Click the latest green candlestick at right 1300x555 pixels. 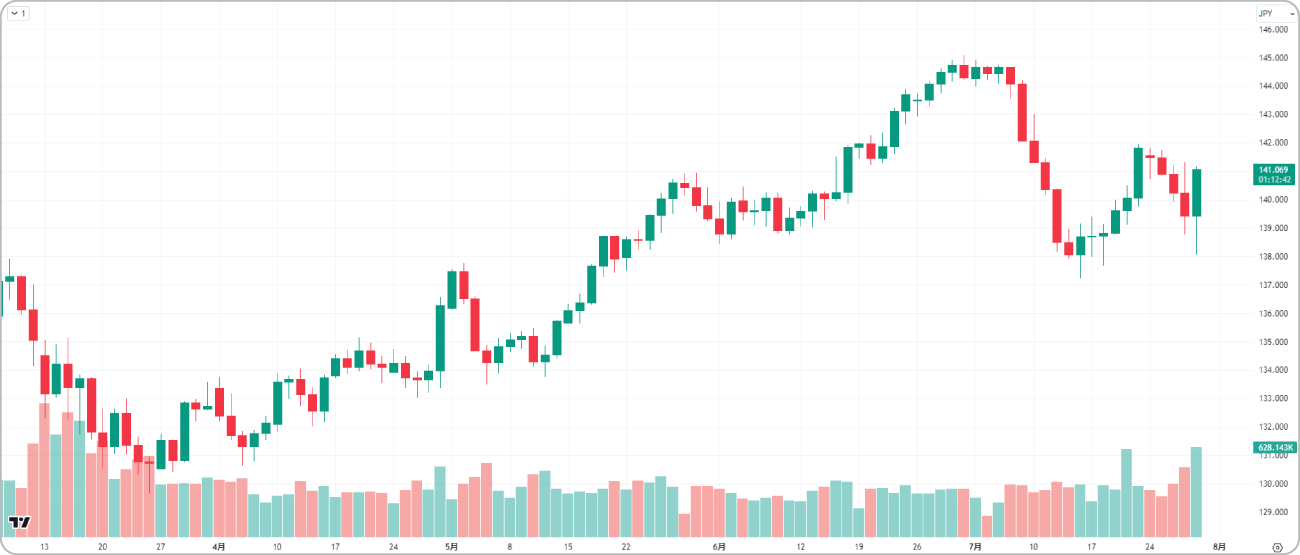(x=1196, y=192)
